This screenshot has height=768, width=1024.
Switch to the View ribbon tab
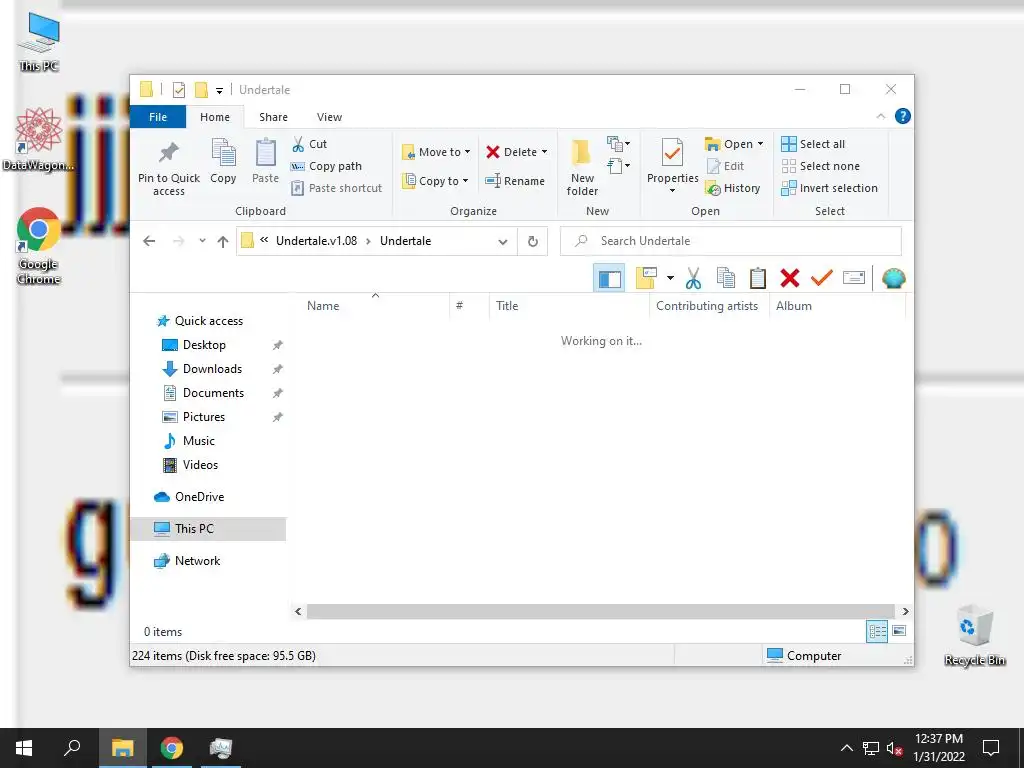pyautogui.click(x=329, y=117)
